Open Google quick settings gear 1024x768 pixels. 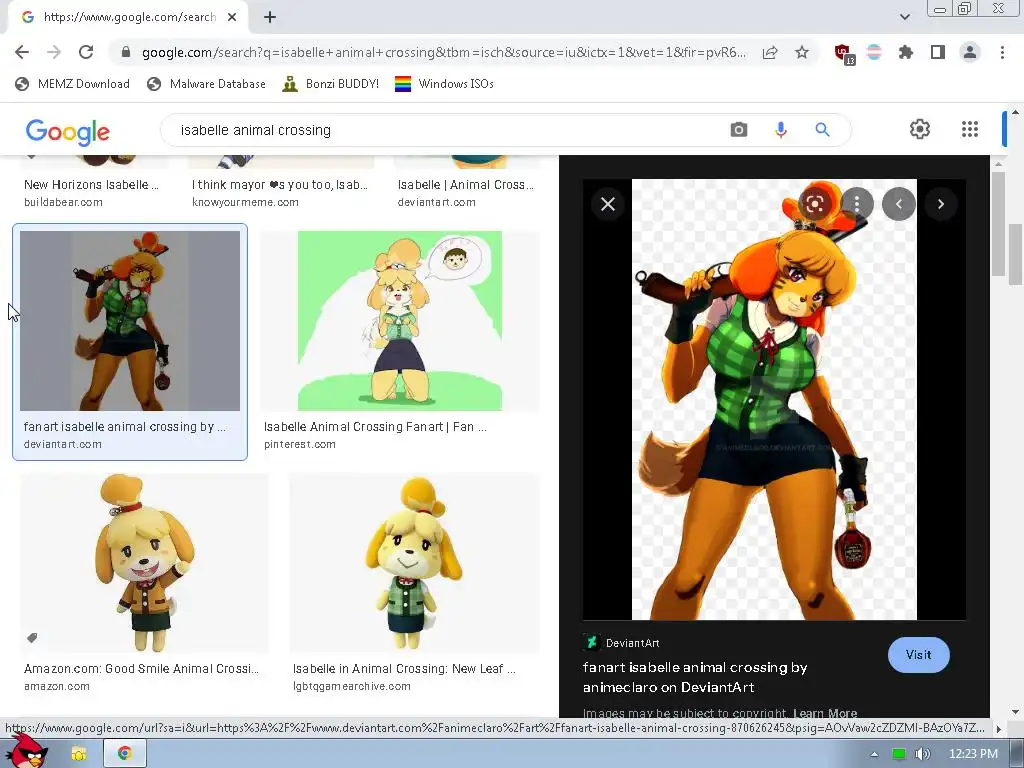tap(920, 129)
